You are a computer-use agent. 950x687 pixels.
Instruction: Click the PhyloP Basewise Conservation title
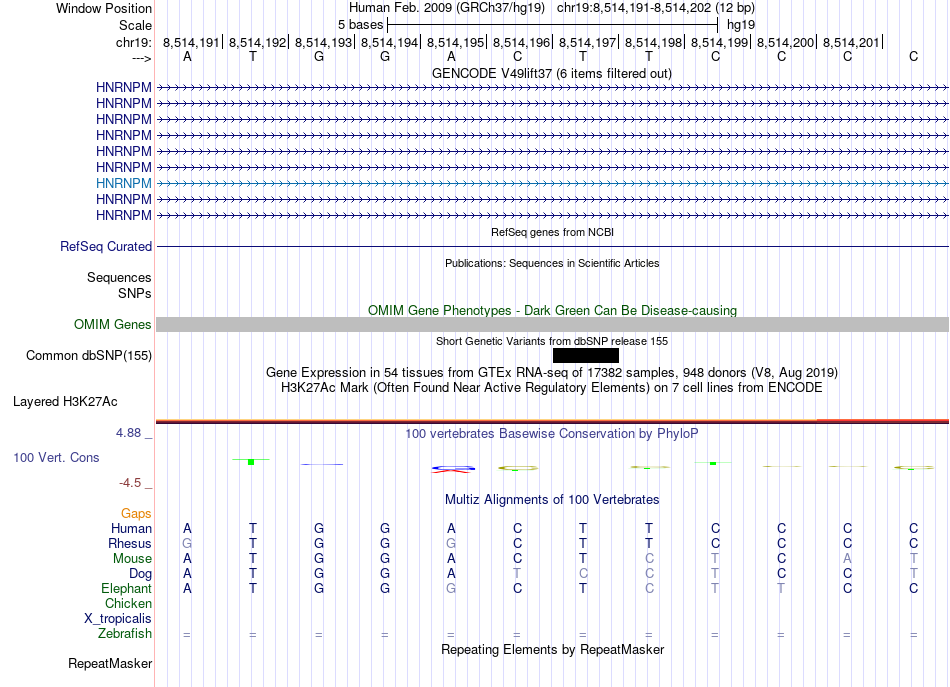click(x=552, y=433)
